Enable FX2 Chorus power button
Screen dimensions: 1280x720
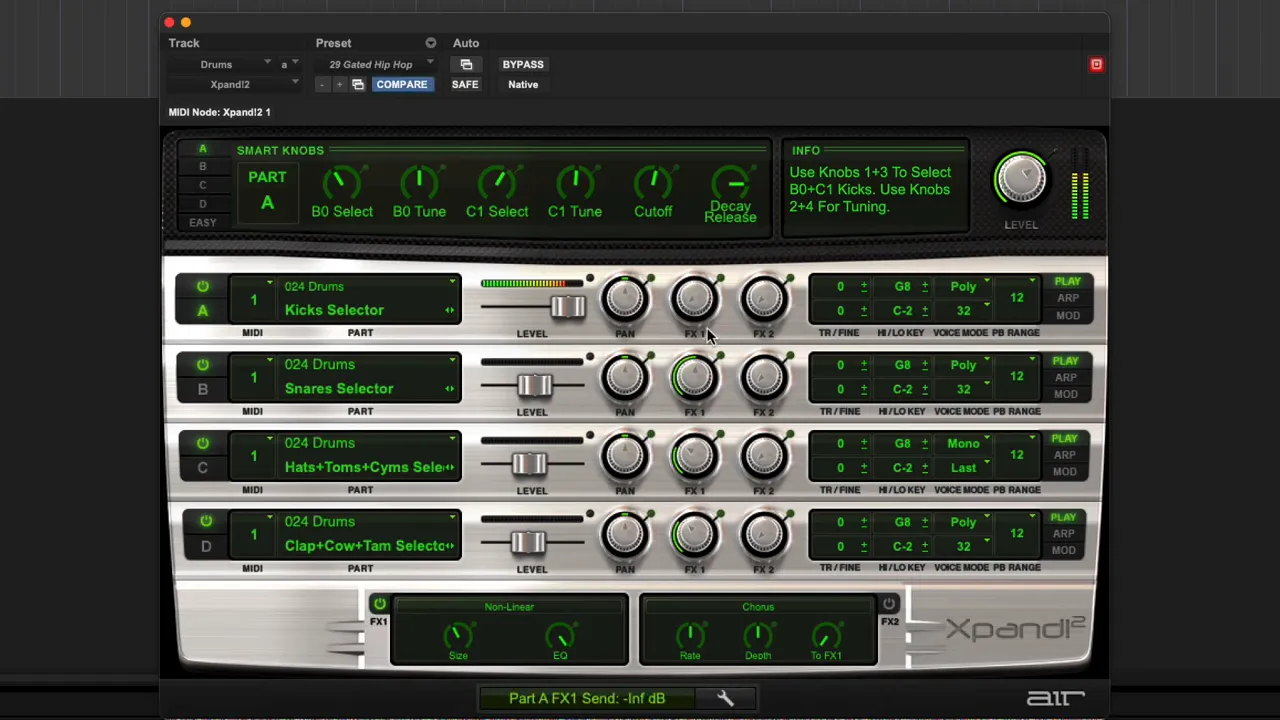click(889, 604)
